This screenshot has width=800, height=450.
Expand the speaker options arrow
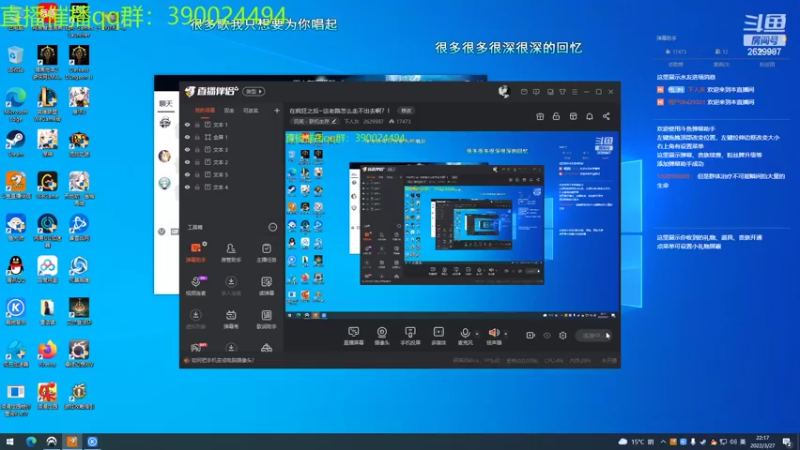coord(506,334)
